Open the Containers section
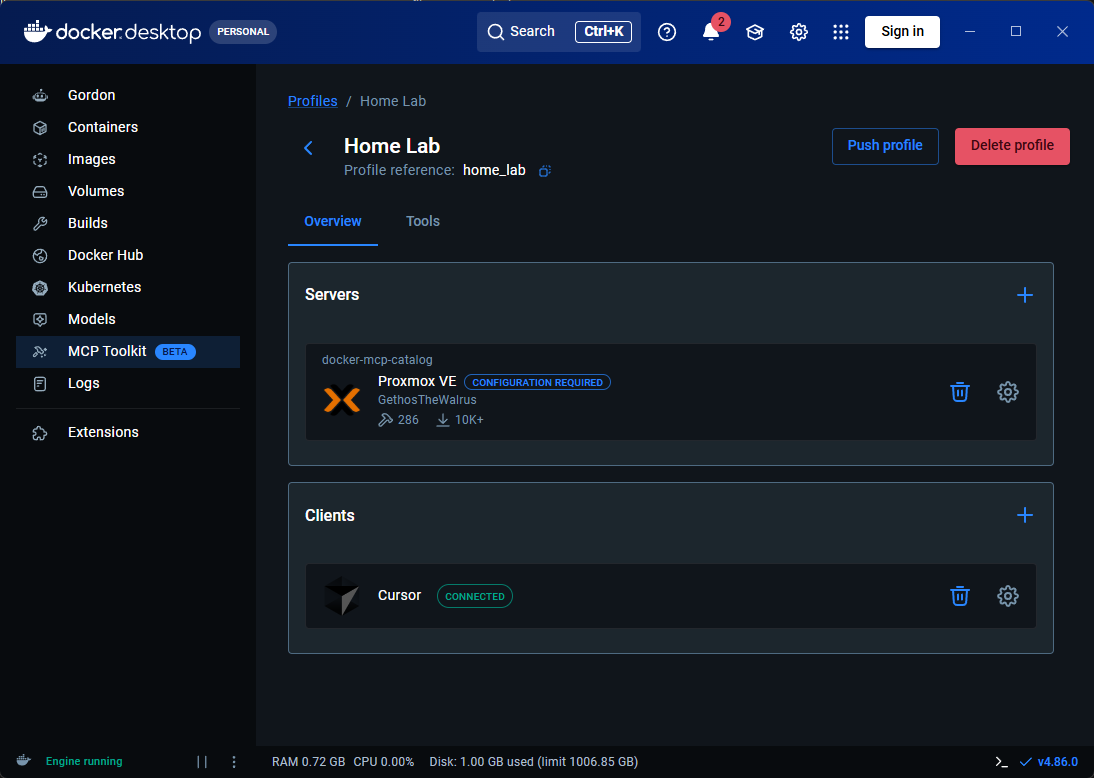 click(x=128, y=127)
